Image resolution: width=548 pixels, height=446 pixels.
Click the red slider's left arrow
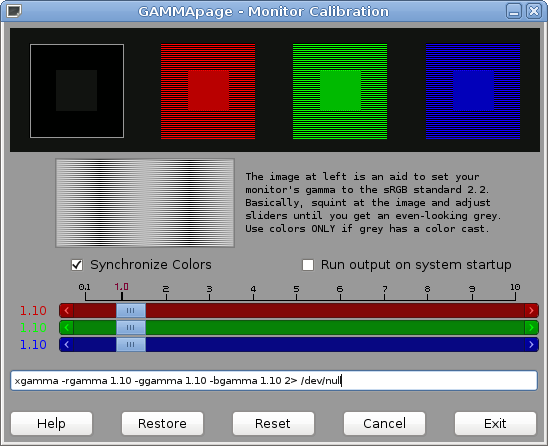coord(67,310)
